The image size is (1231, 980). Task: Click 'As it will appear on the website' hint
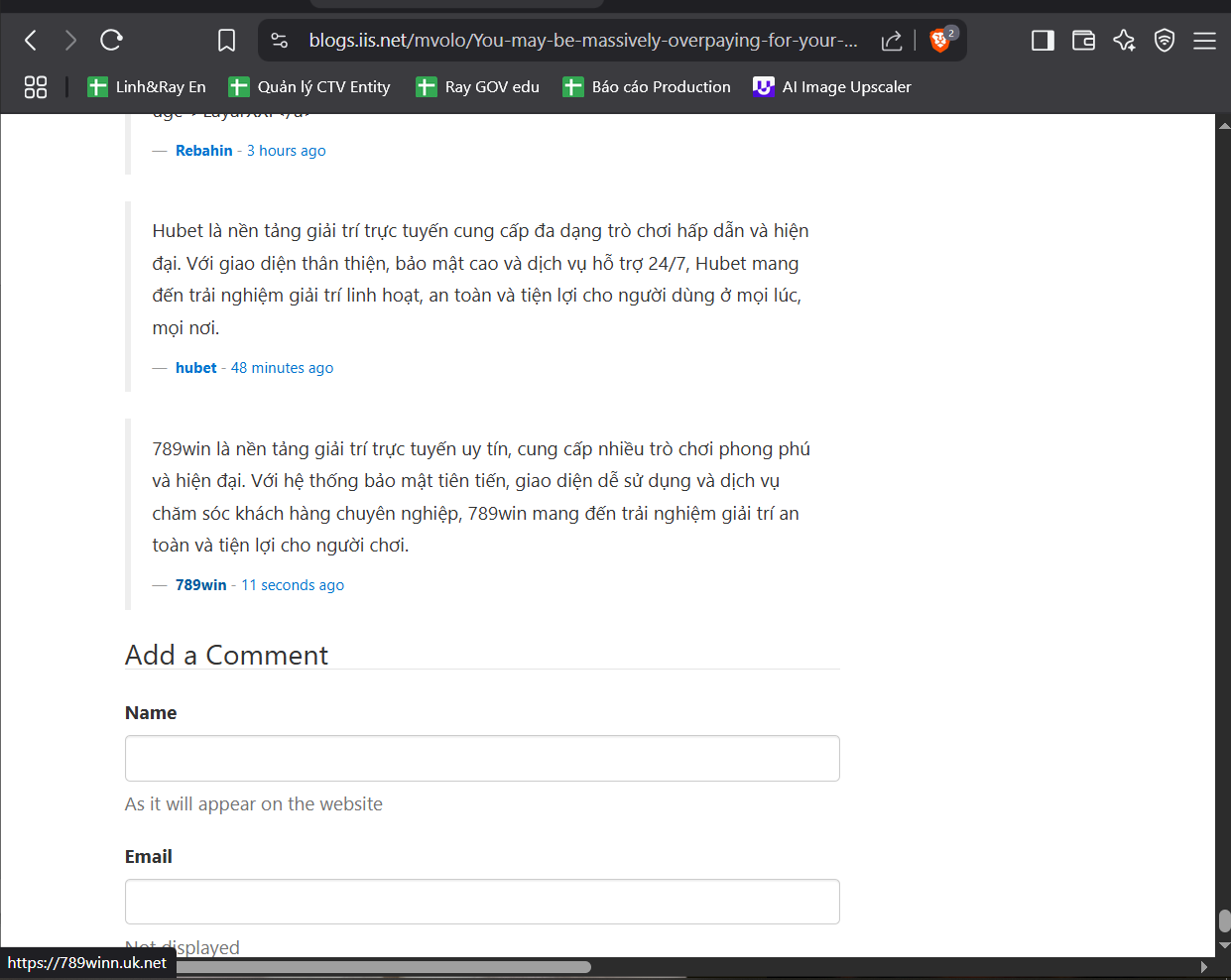click(254, 804)
